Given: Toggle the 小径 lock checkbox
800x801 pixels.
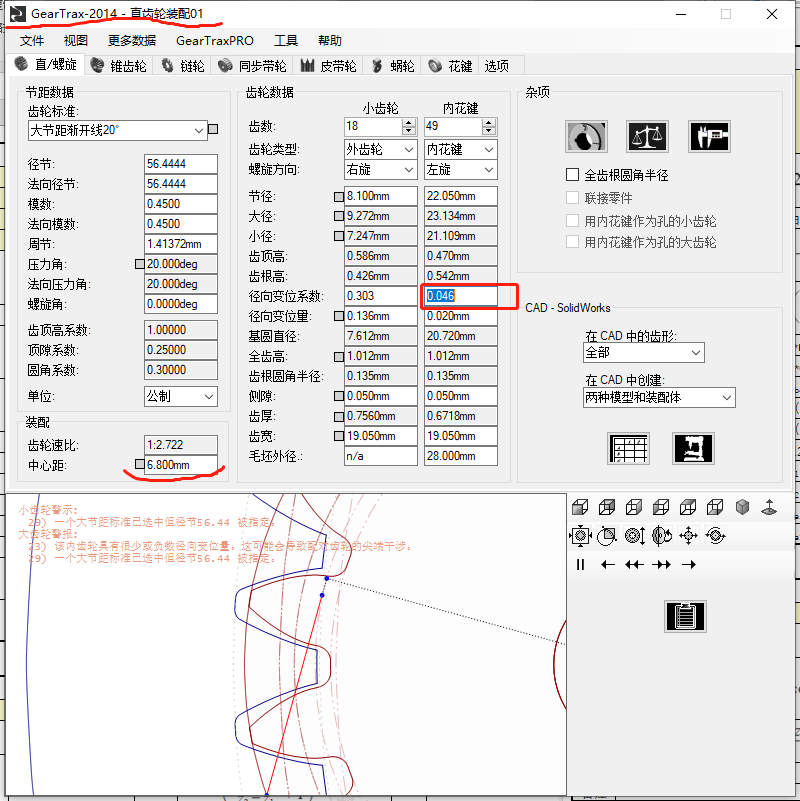Looking at the screenshot, I should tap(339, 236).
